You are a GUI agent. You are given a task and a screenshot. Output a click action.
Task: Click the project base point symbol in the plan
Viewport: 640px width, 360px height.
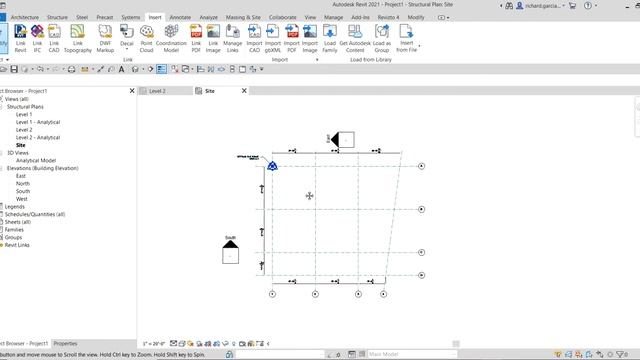(272, 166)
